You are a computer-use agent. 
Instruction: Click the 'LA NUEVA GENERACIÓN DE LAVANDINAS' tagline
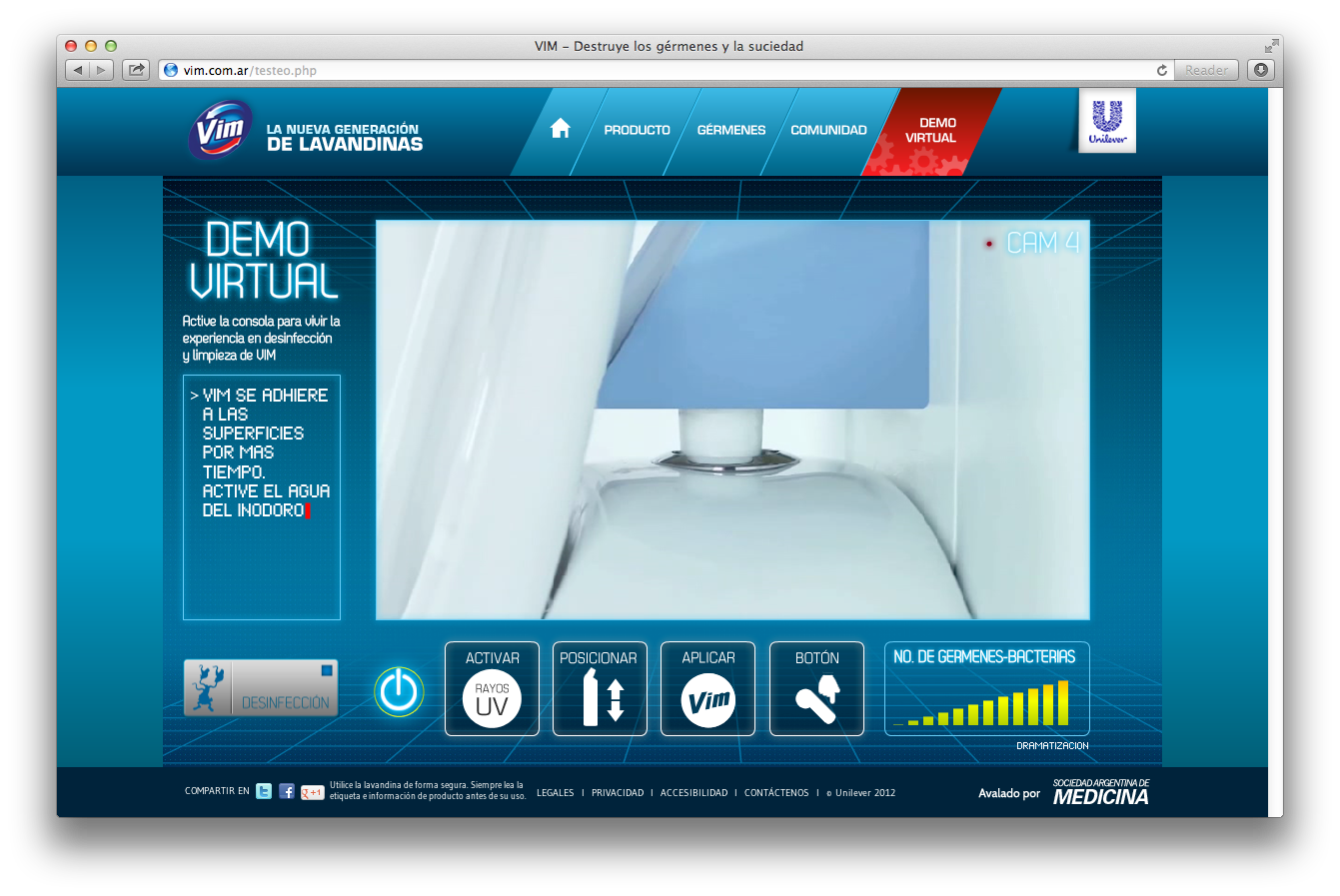point(345,137)
